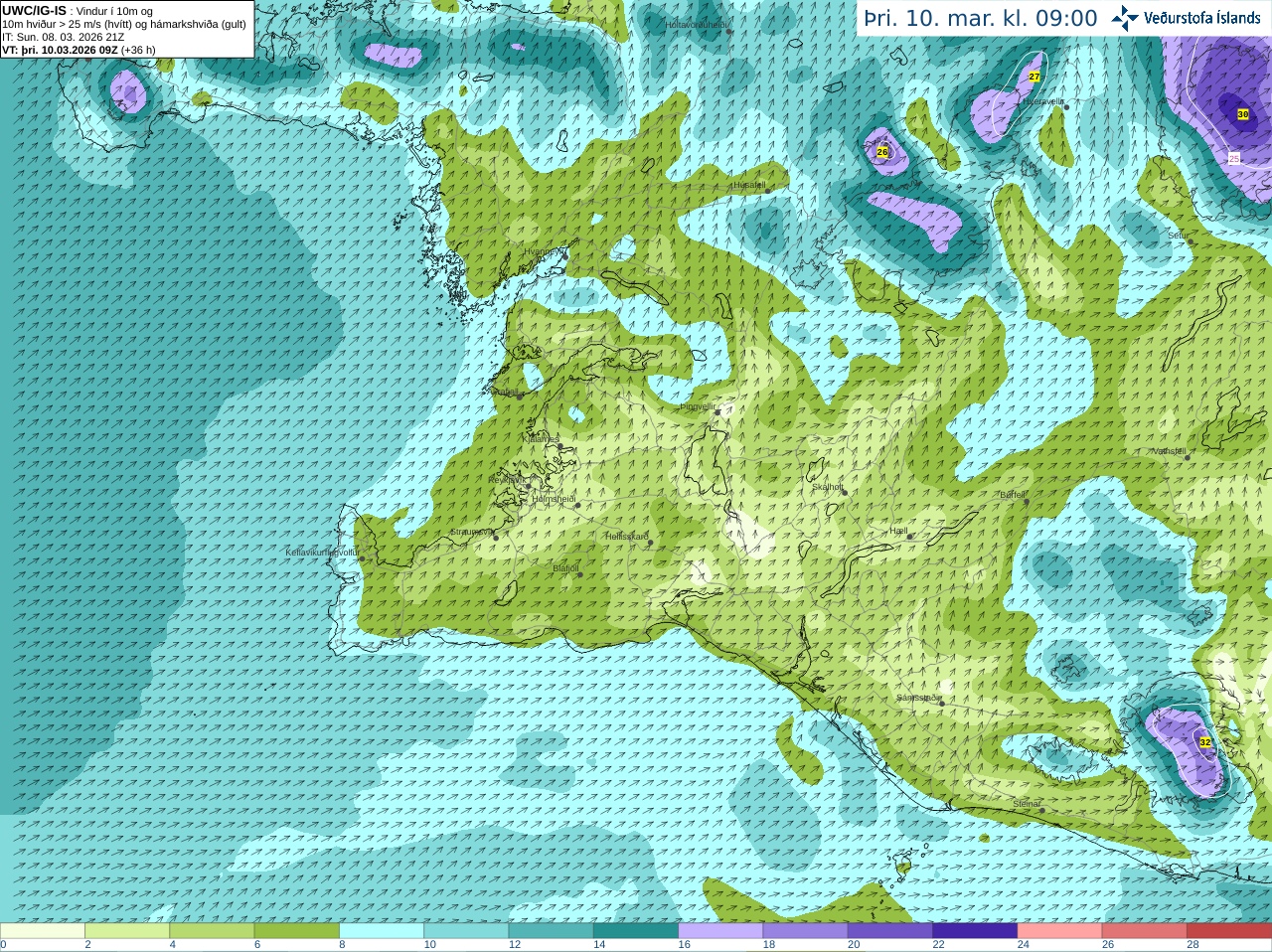Click the Setur station label
This screenshot has width=1272, height=952.
click(x=1179, y=237)
